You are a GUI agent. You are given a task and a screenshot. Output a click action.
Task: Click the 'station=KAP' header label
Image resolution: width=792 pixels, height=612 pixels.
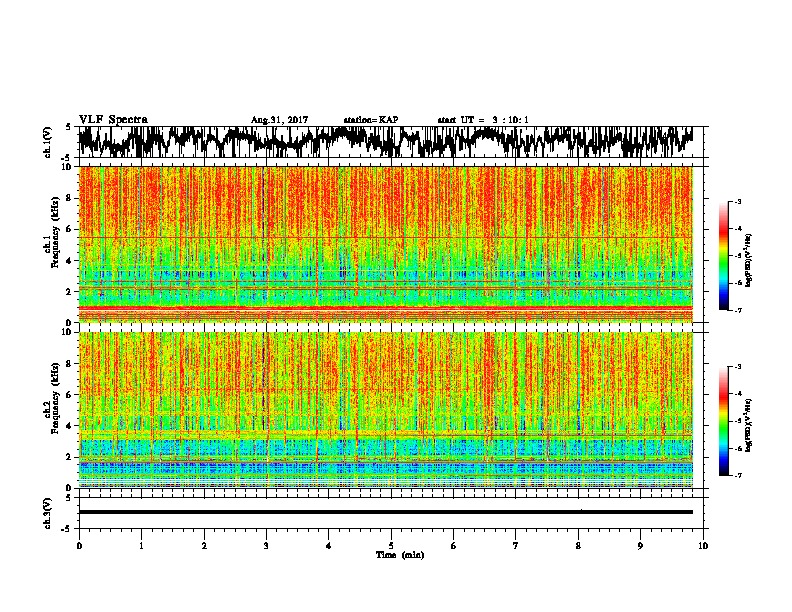click(x=371, y=120)
